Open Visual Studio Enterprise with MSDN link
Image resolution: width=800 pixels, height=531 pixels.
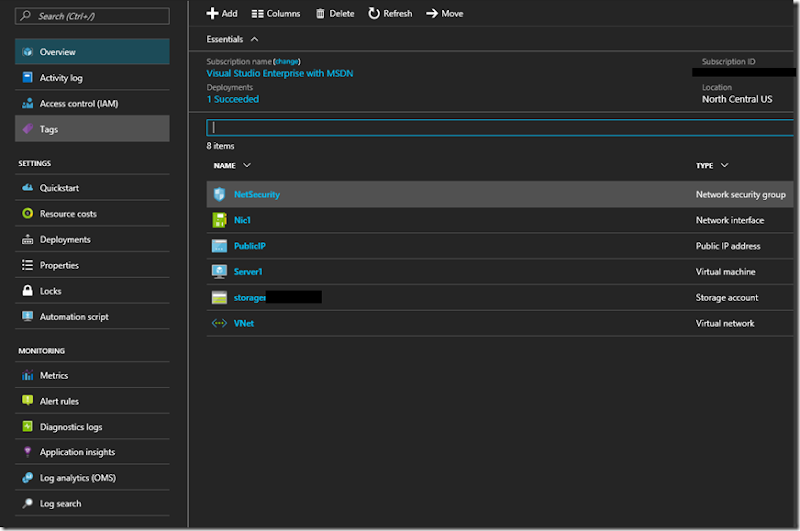tap(280, 73)
